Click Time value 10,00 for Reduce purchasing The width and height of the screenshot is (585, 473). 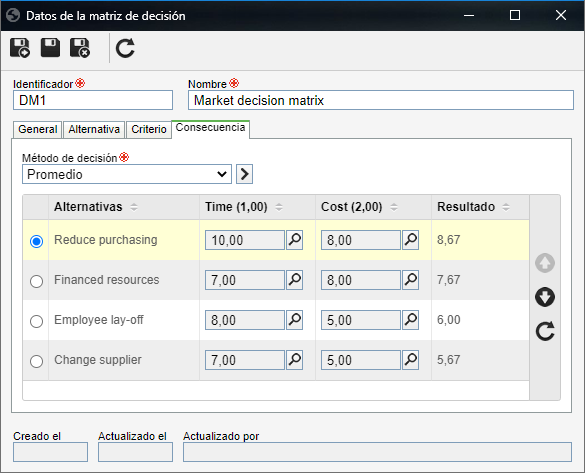pyautogui.click(x=245, y=240)
